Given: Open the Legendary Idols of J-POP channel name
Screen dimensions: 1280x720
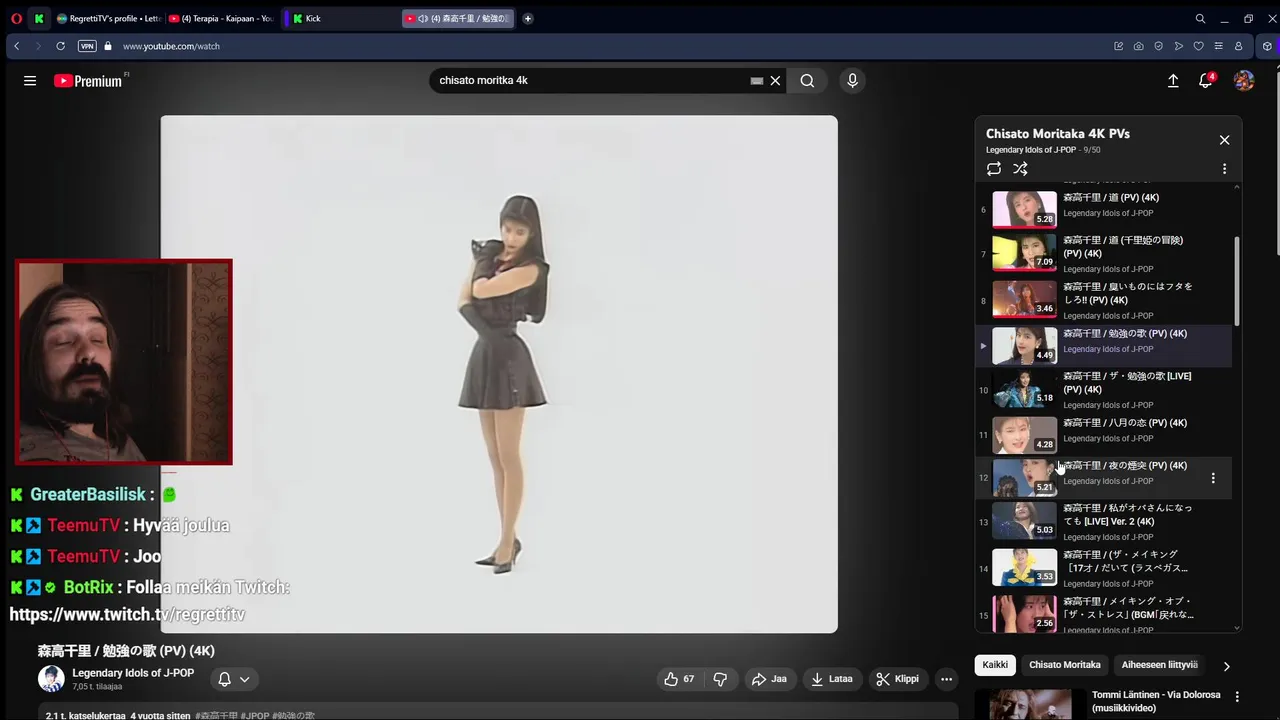Looking at the screenshot, I should coord(133,673).
